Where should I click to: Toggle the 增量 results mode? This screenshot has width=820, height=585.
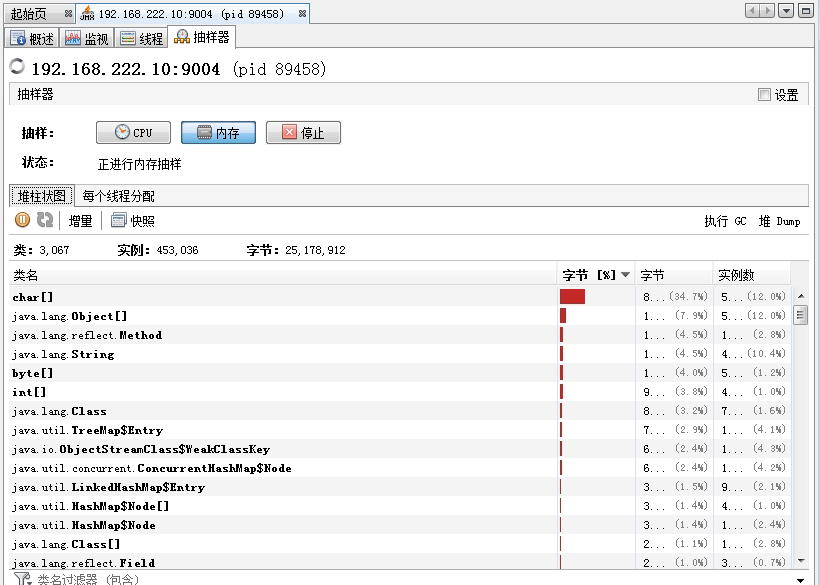pyautogui.click(x=80, y=221)
